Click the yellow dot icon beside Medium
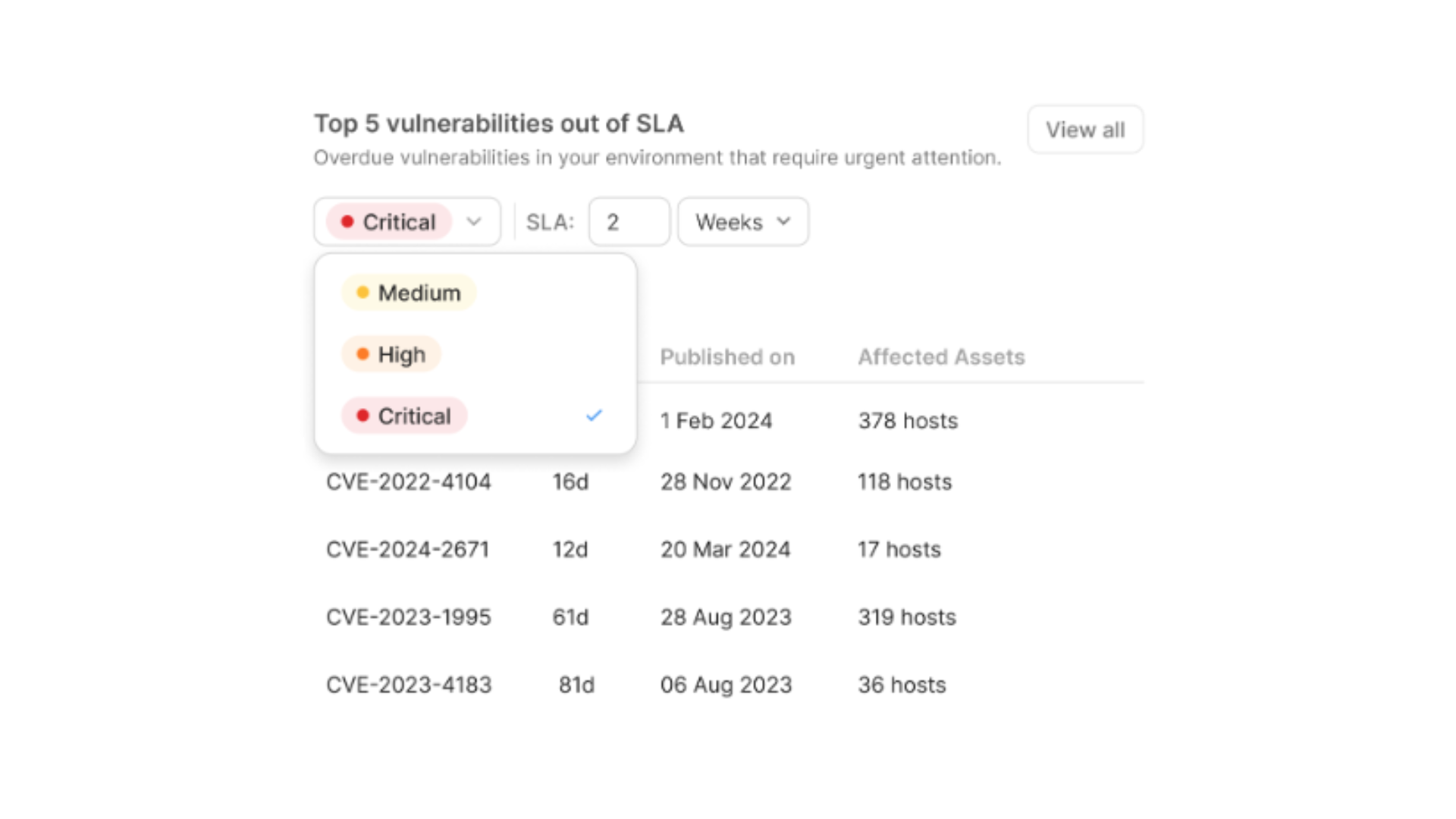Screen dimensions: 1456x819 pos(363,292)
